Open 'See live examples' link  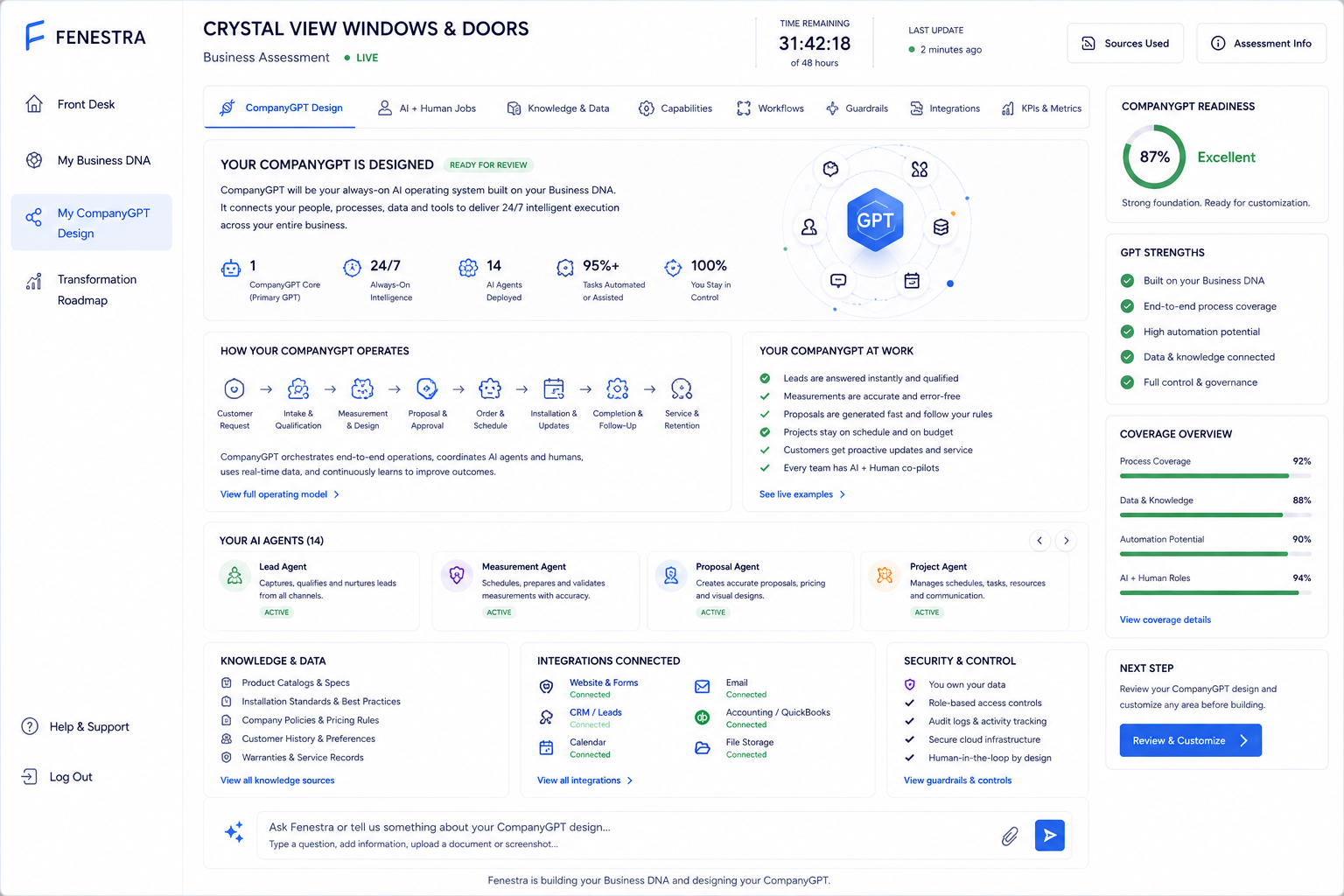click(802, 494)
